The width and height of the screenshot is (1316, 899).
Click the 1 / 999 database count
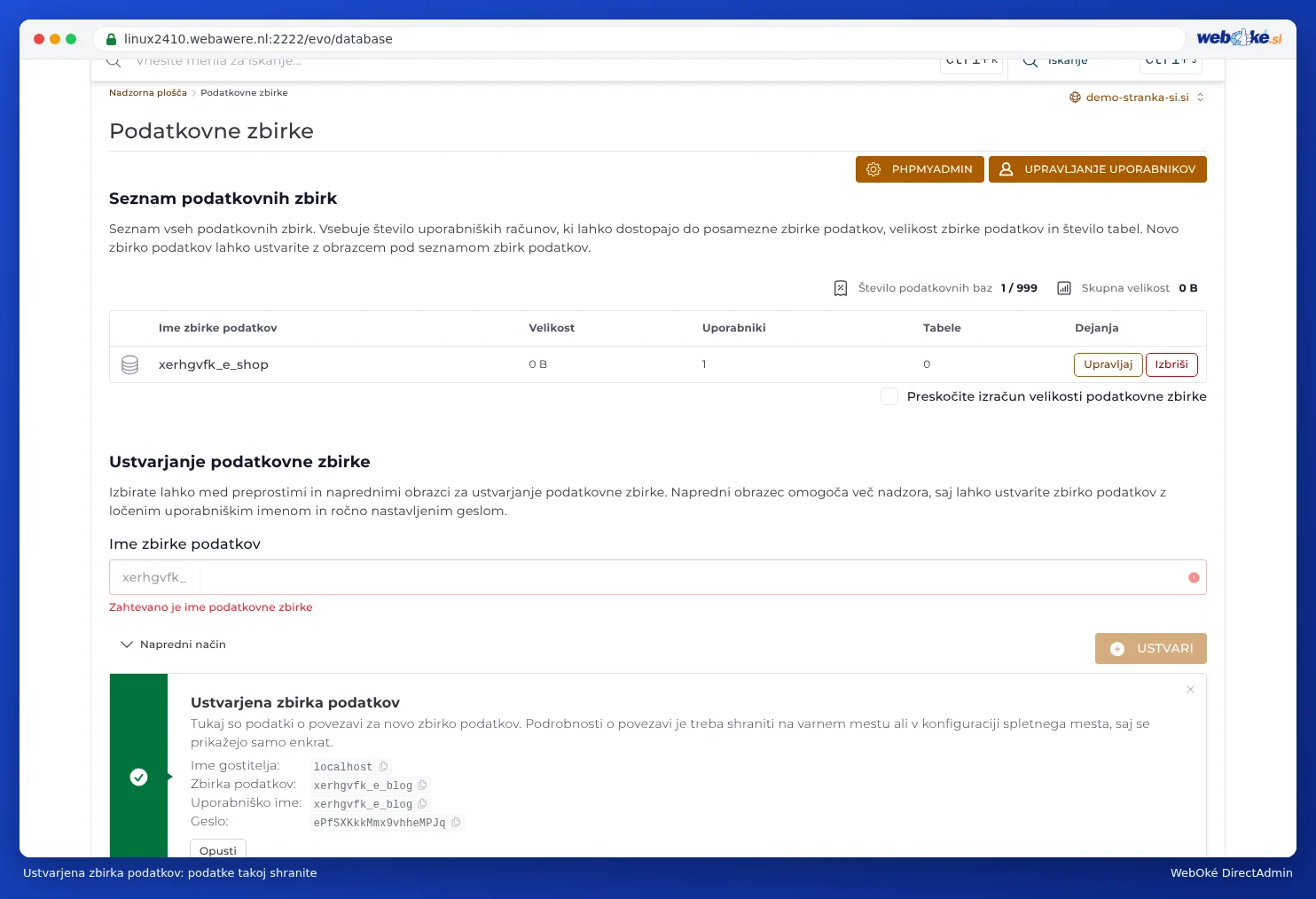[1019, 288]
